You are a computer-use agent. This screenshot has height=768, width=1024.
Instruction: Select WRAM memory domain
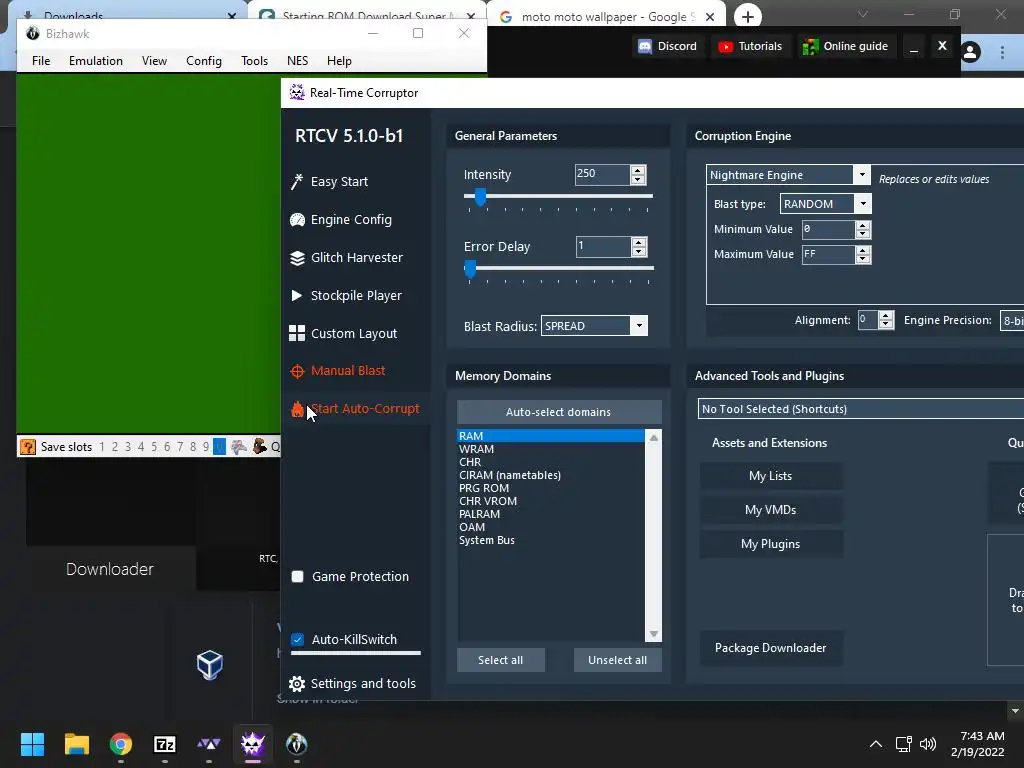click(x=551, y=449)
